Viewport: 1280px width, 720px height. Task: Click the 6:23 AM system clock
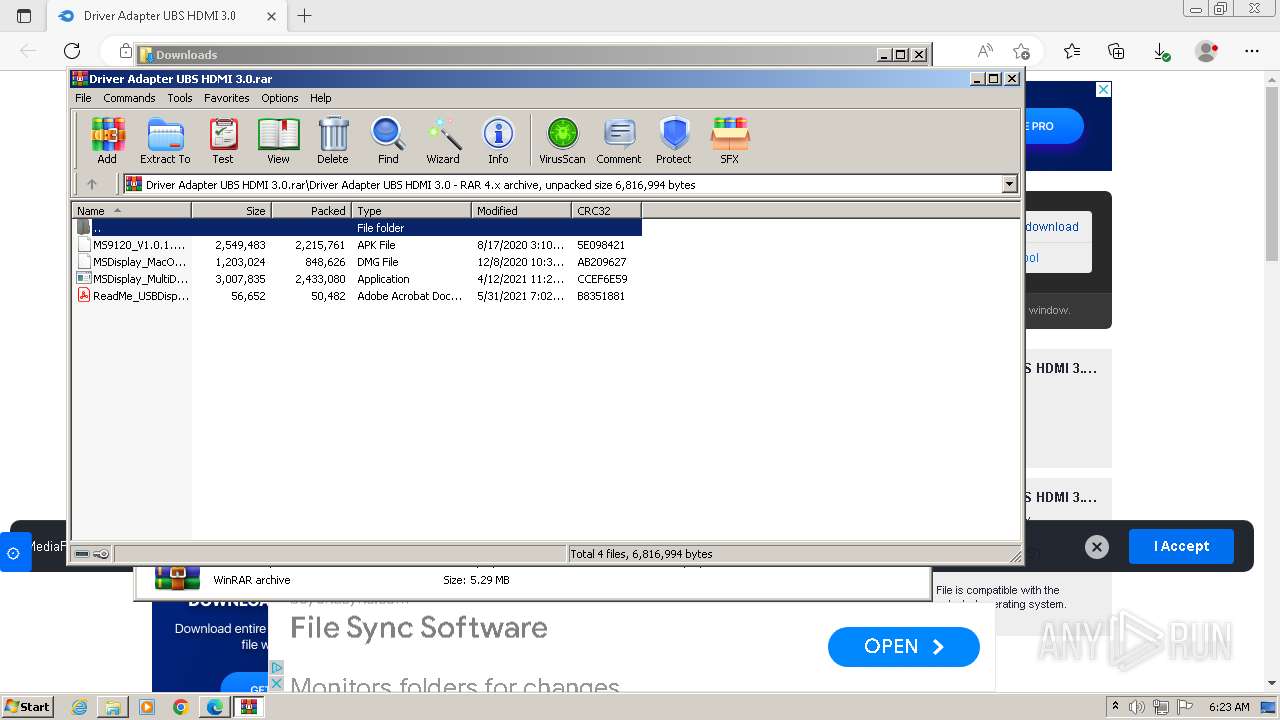(1229, 707)
